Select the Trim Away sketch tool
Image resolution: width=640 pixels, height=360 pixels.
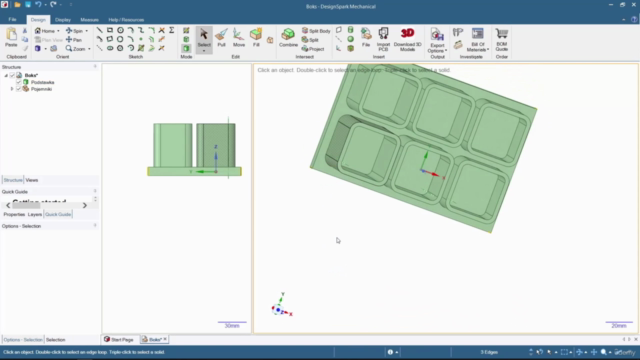162,31
